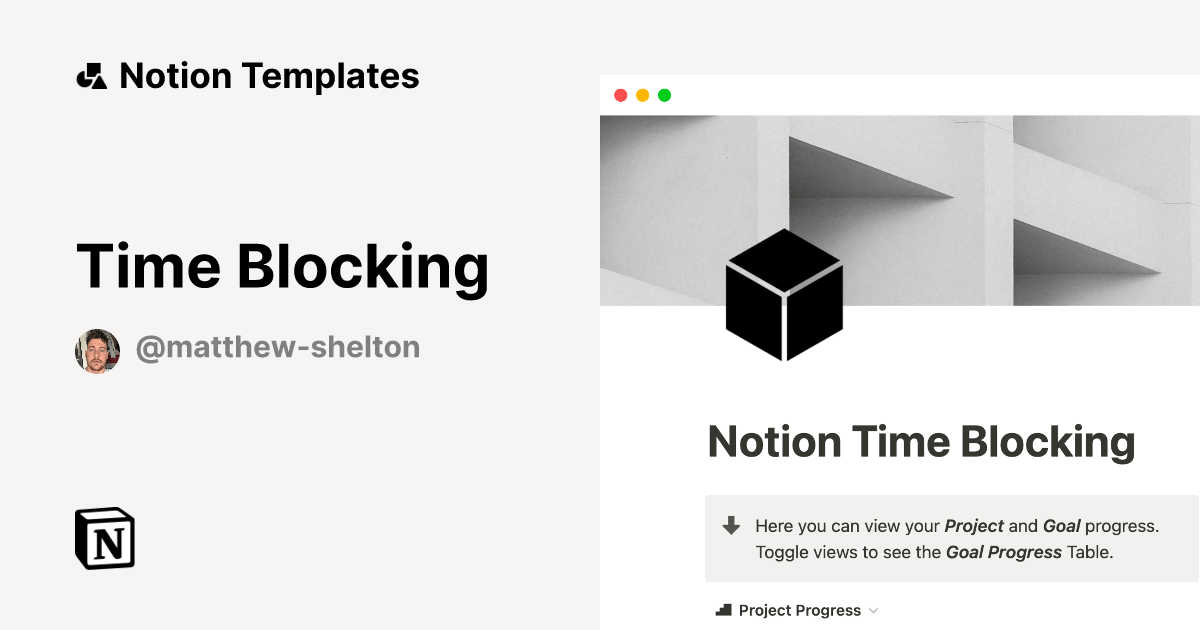Image resolution: width=1200 pixels, height=630 pixels.
Task: Click the Project Progress view icon
Action: pyautogui.click(x=724, y=610)
